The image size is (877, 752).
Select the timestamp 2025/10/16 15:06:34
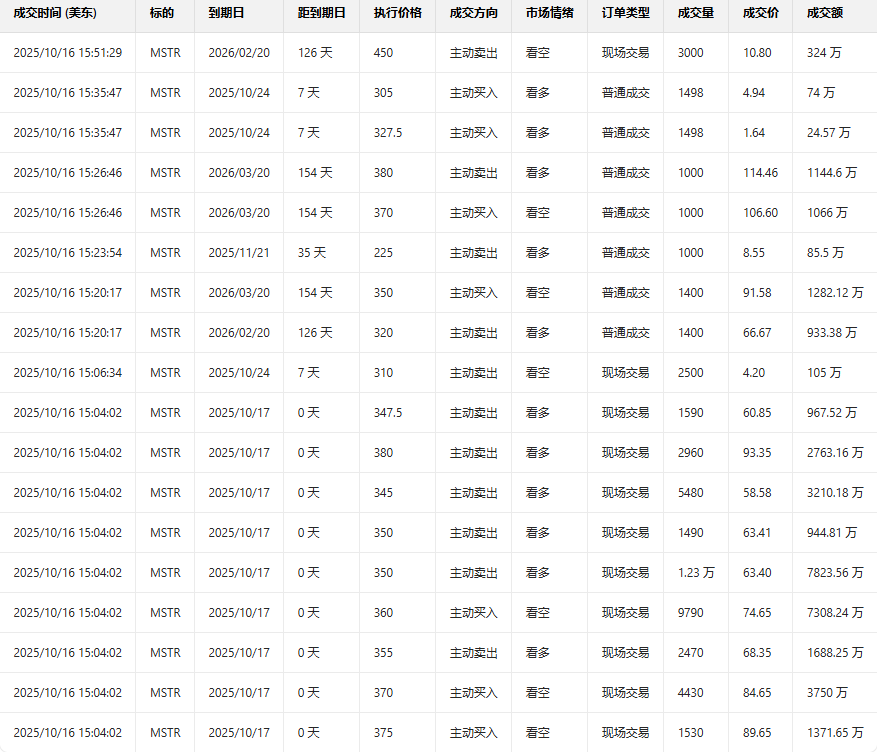point(68,373)
